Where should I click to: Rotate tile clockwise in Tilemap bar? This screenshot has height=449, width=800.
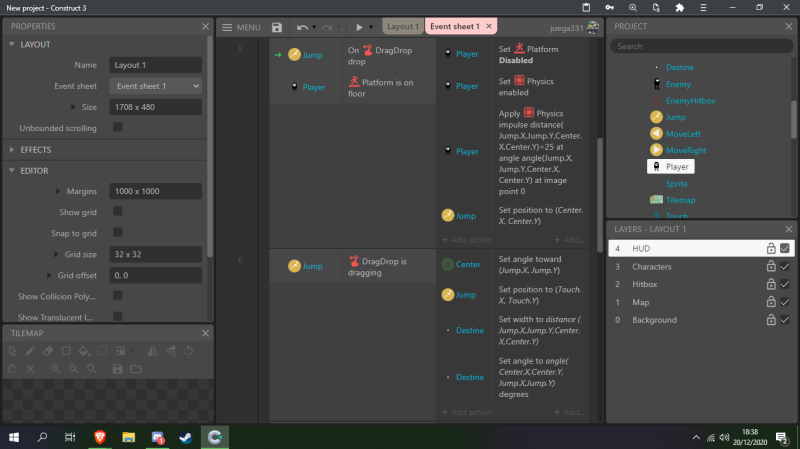[12, 369]
